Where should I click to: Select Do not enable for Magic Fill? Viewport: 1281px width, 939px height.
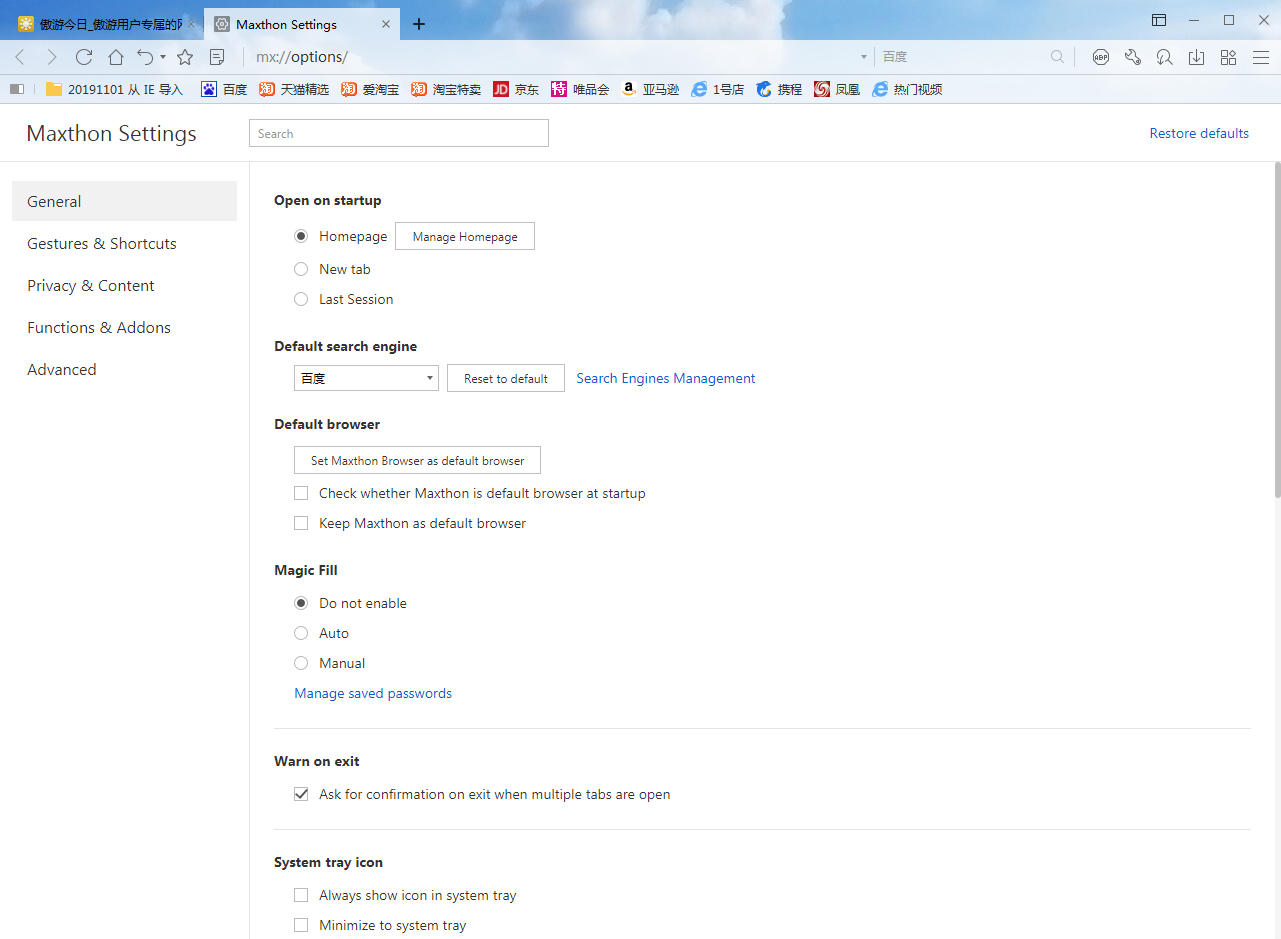pos(301,603)
